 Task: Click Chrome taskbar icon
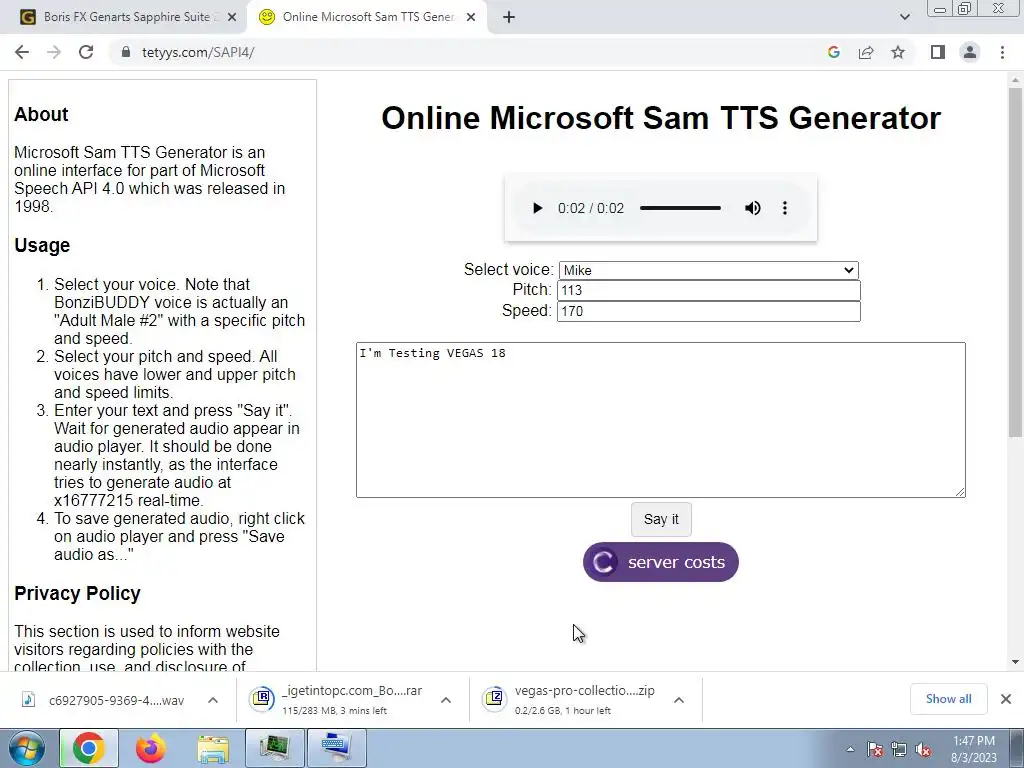tap(89, 748)
